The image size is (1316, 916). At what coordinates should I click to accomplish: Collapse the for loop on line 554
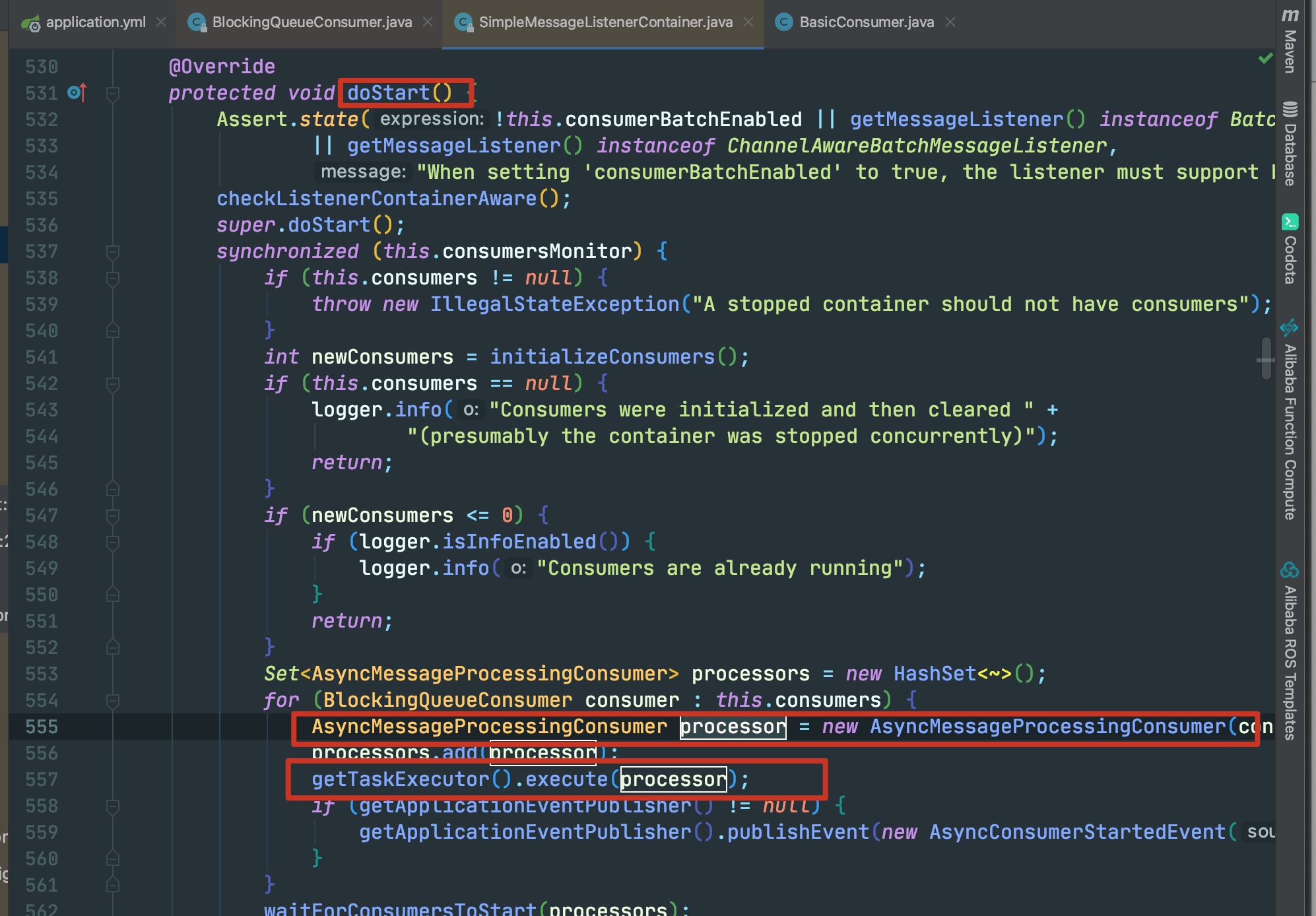113,700
